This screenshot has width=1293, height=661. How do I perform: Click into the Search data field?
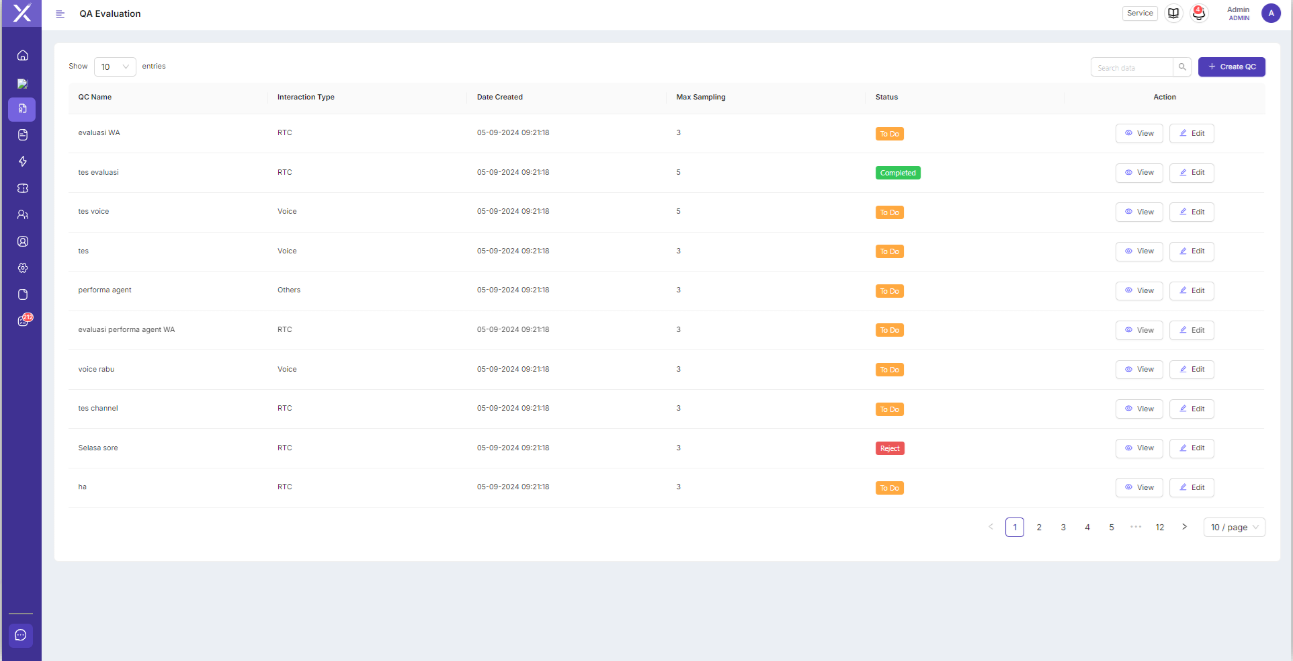1132,67
